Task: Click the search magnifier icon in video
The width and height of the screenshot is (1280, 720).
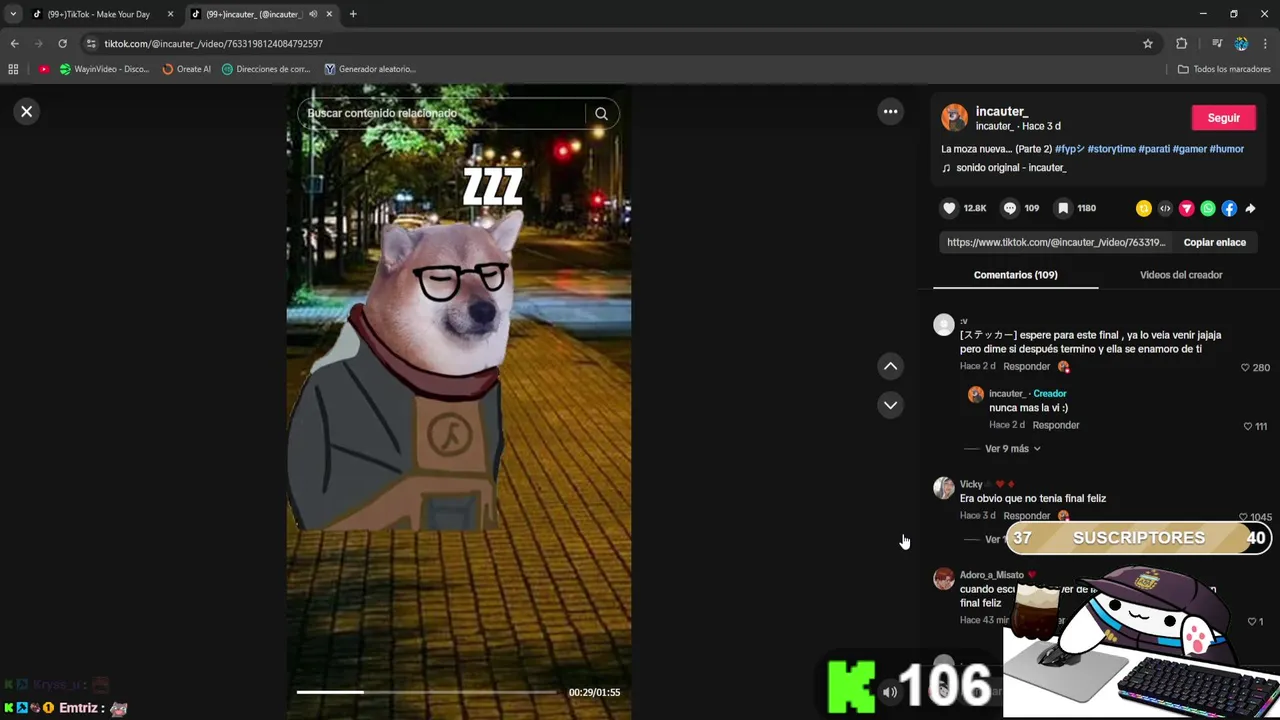Action: tap(601, 114)
